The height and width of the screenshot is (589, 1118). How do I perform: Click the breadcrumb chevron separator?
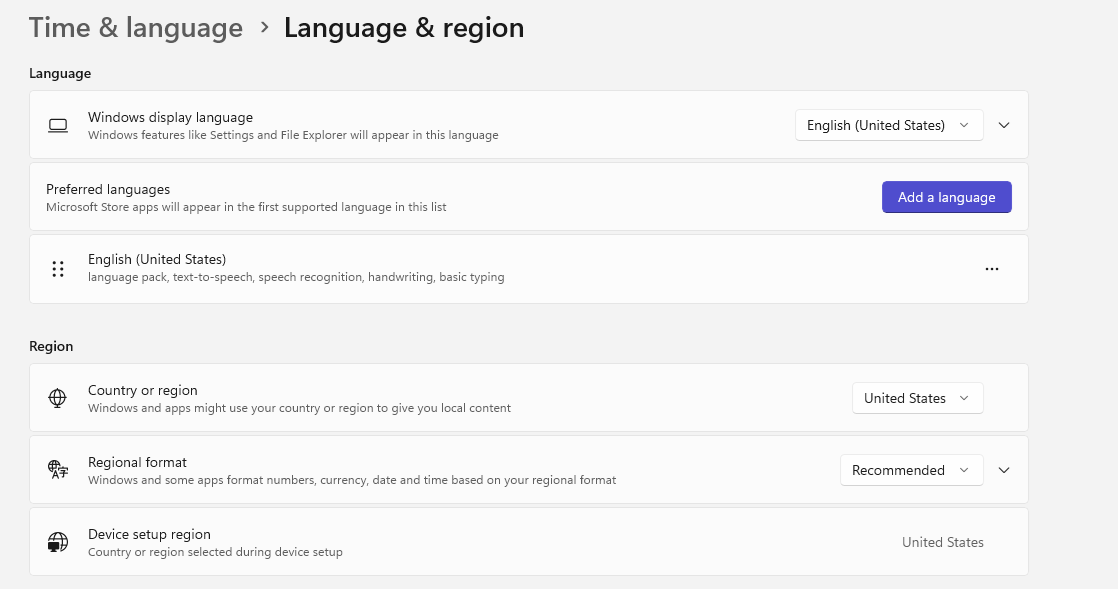(265, 28)
